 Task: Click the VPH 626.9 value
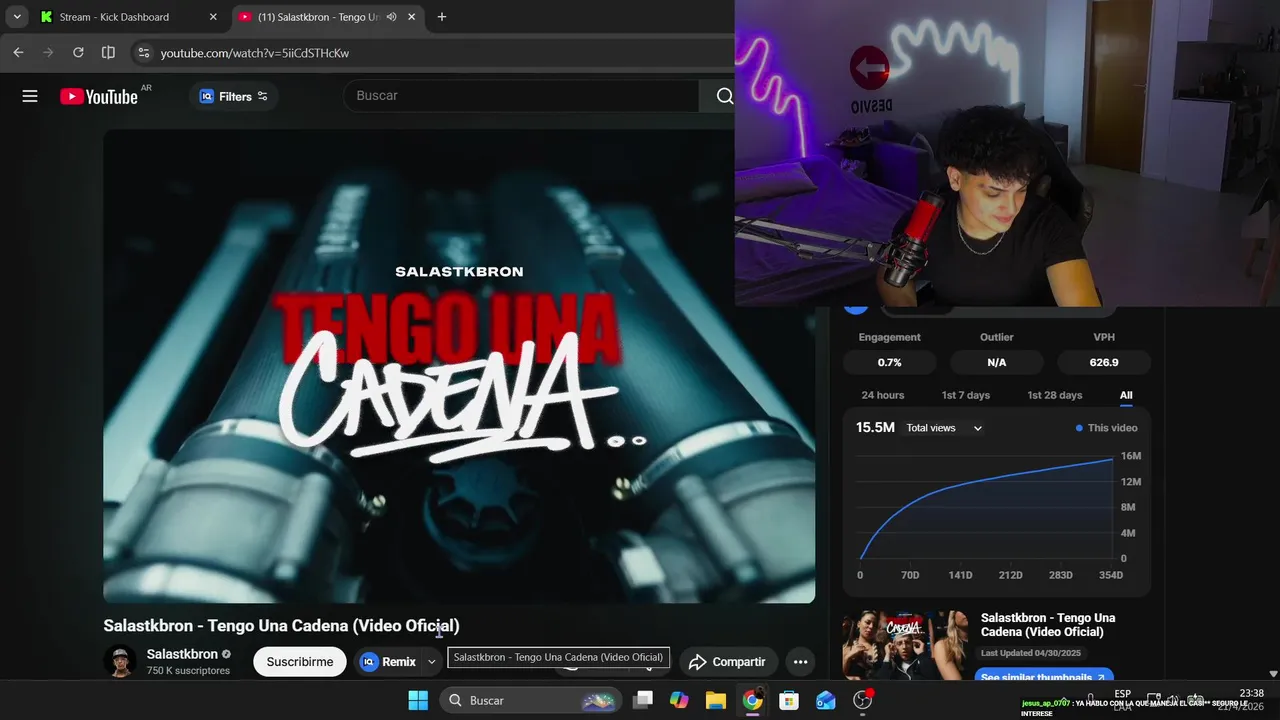pos(1104,362)
